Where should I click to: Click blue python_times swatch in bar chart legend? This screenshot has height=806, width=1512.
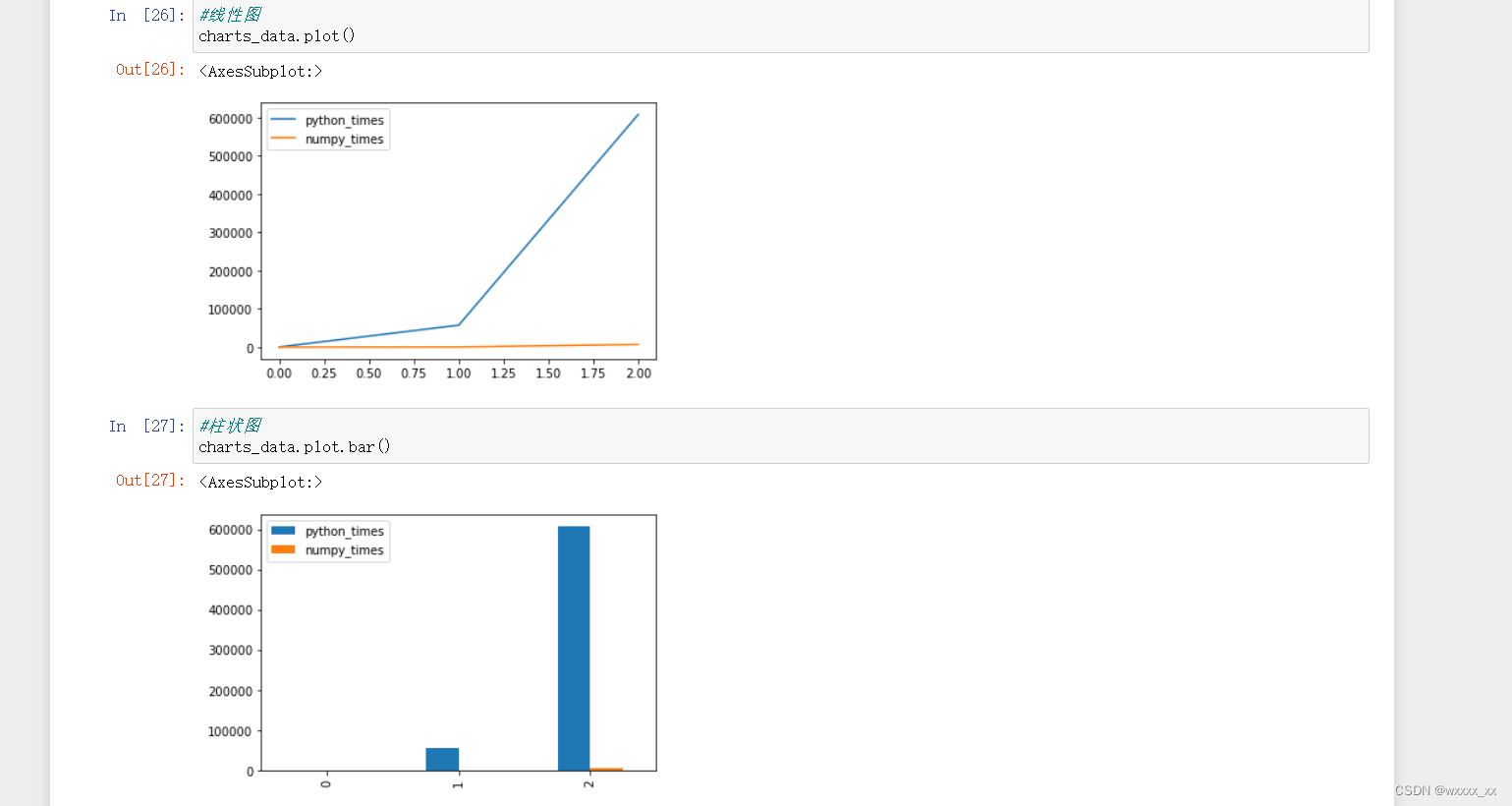pos(283,531)
